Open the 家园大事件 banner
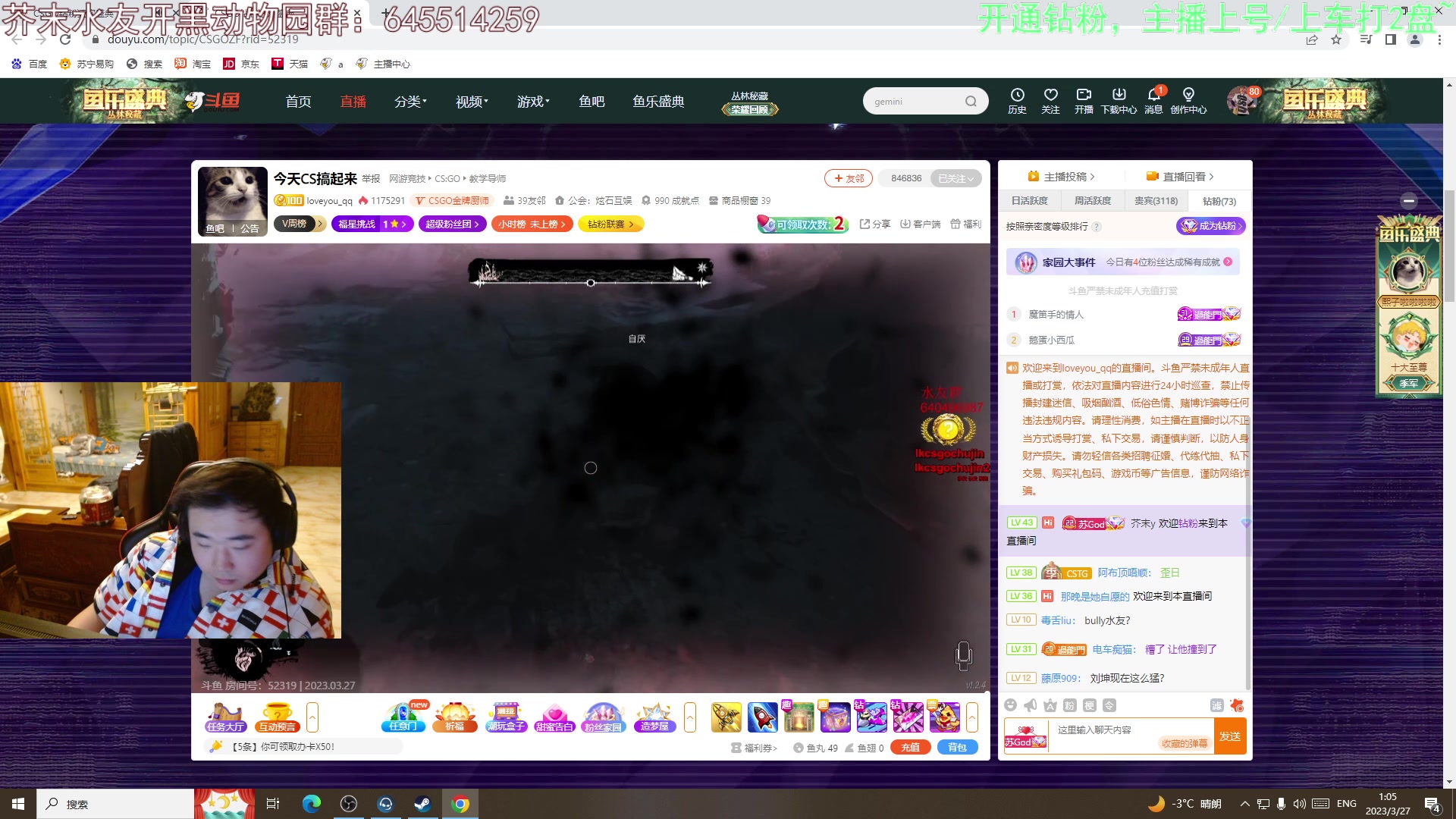Screen dimensions: 1456x819 (x=1123, y=262)
